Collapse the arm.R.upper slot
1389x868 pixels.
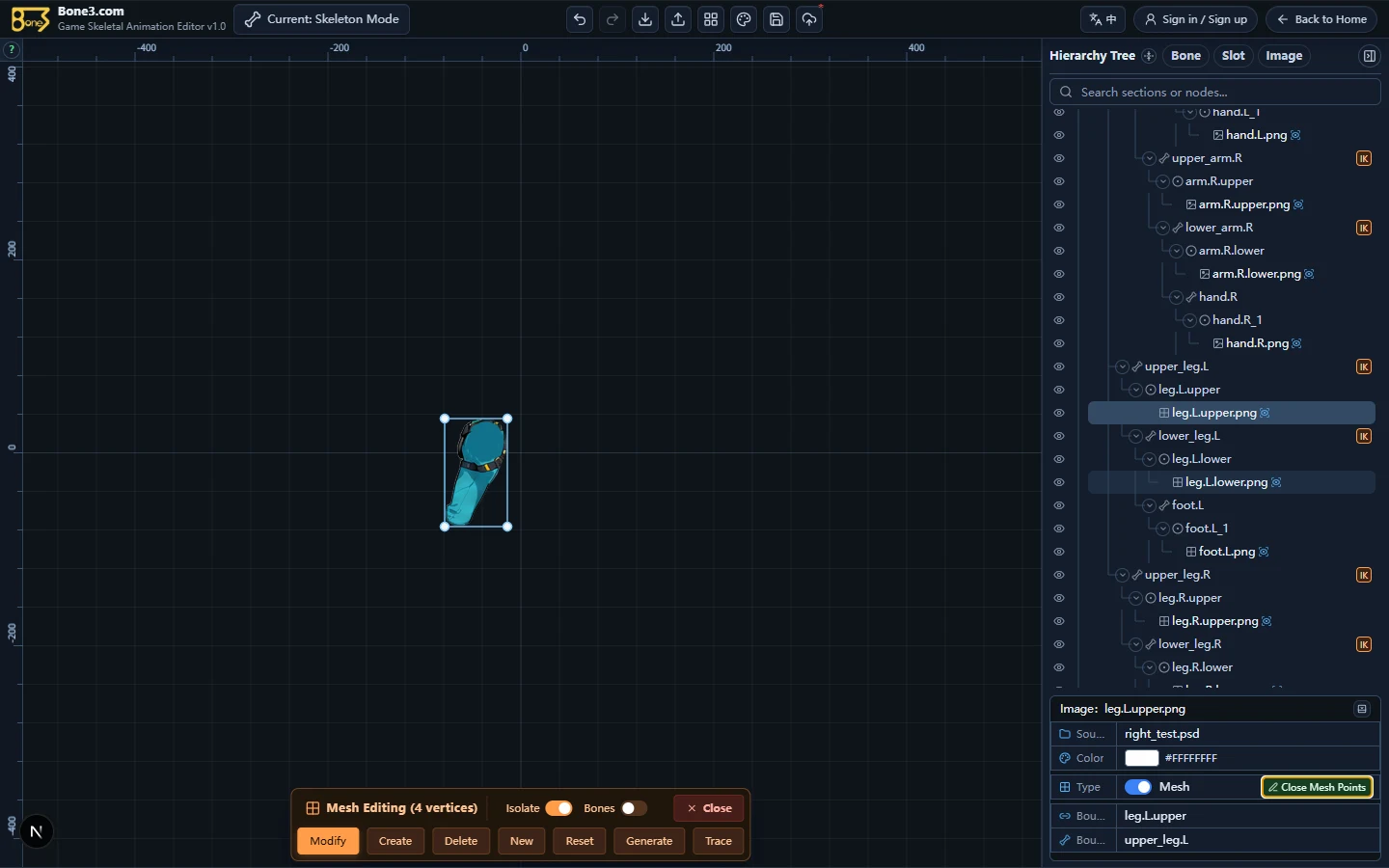[1163, 181]
